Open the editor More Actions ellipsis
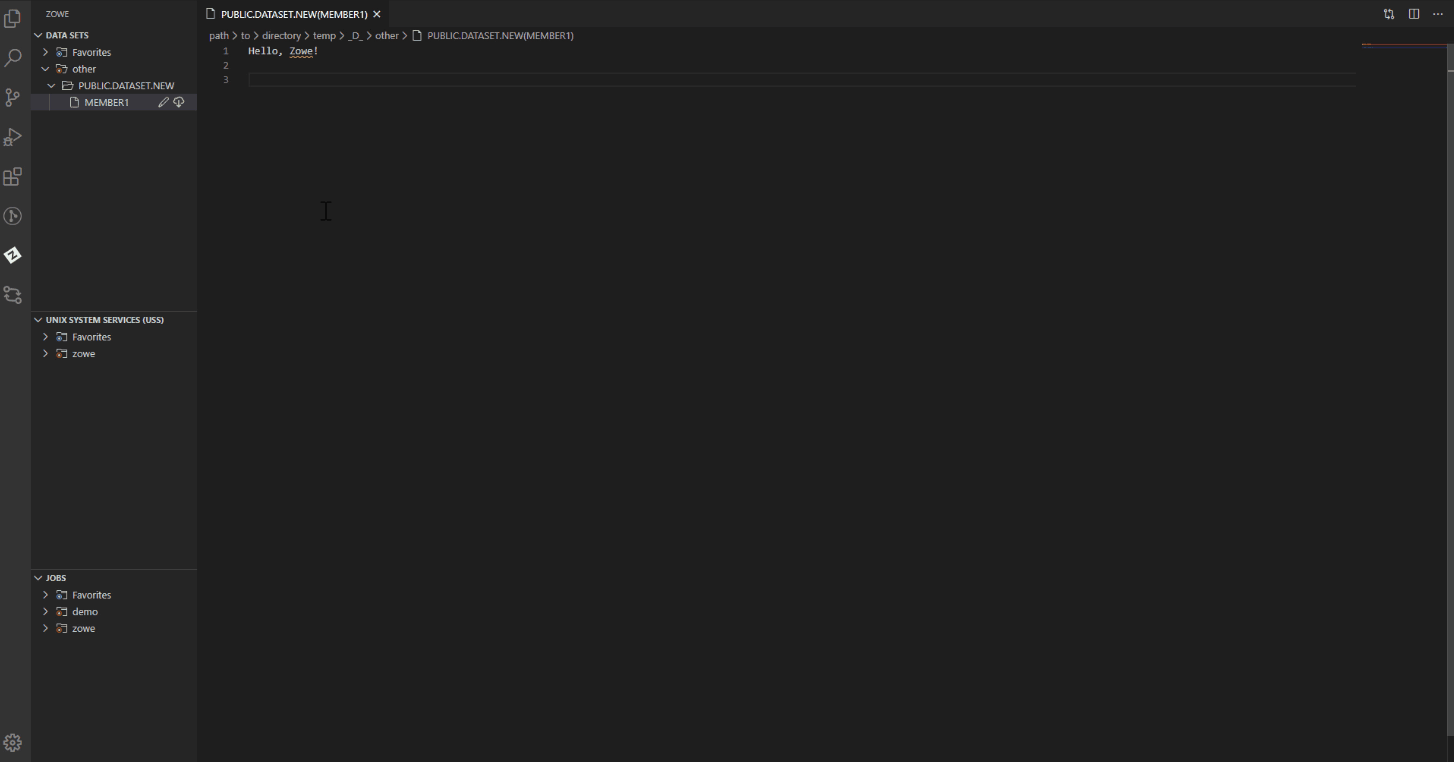The image size is (1454, 762). tap(1438, 14)
